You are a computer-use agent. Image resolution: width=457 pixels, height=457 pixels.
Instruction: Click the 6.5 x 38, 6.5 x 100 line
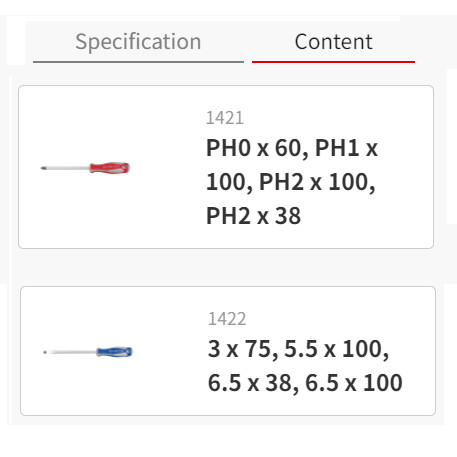pyautogui.click(x=305, y=383)
